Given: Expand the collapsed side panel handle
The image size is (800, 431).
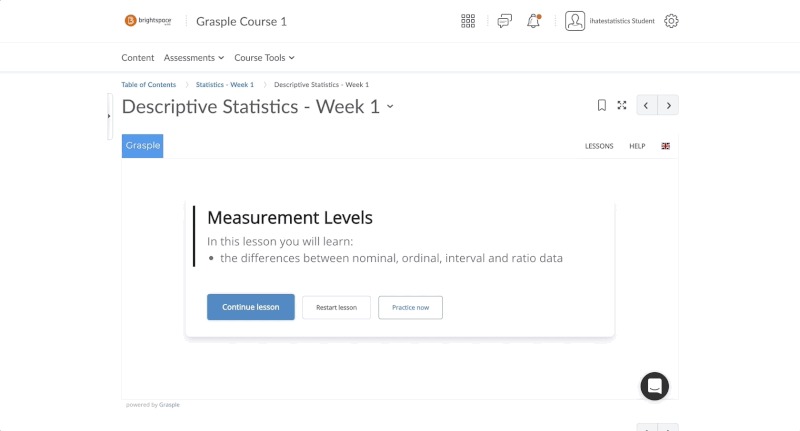Looking at the screenshot, I should click(109, 117).
